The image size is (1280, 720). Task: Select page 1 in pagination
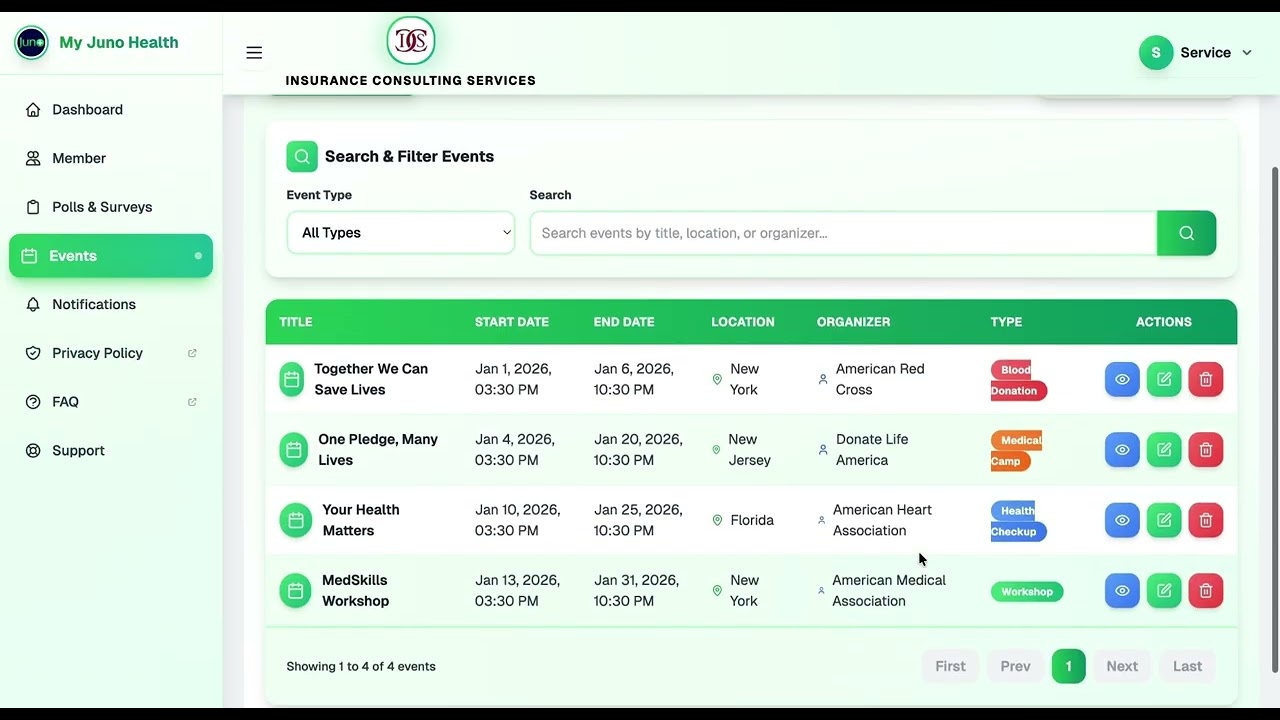pos(1068,666)
